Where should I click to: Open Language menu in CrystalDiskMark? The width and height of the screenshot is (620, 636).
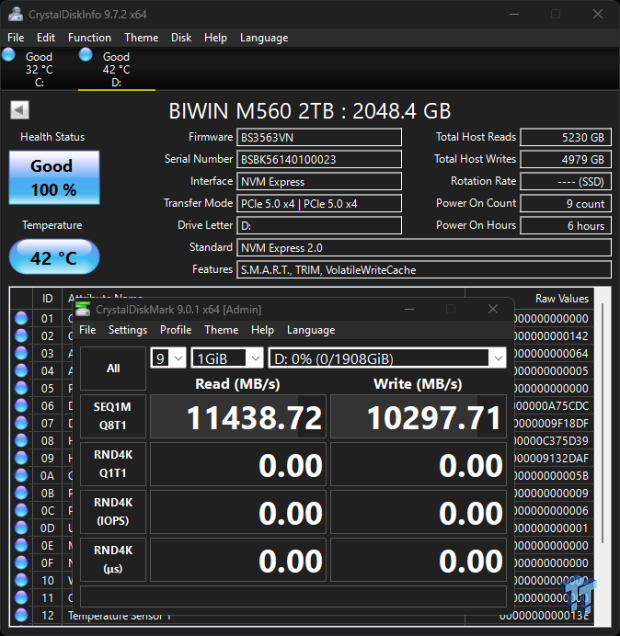coord(311,330)
